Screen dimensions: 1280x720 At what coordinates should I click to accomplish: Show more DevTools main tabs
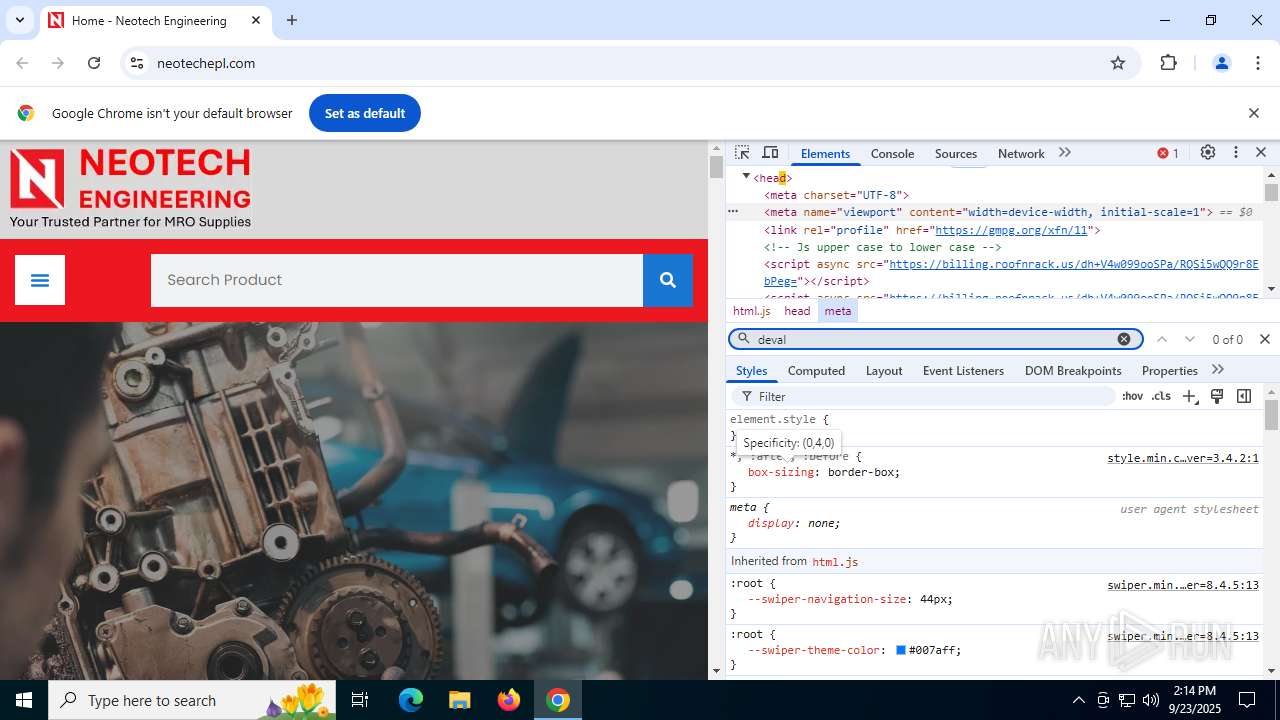pos(1065,153)
